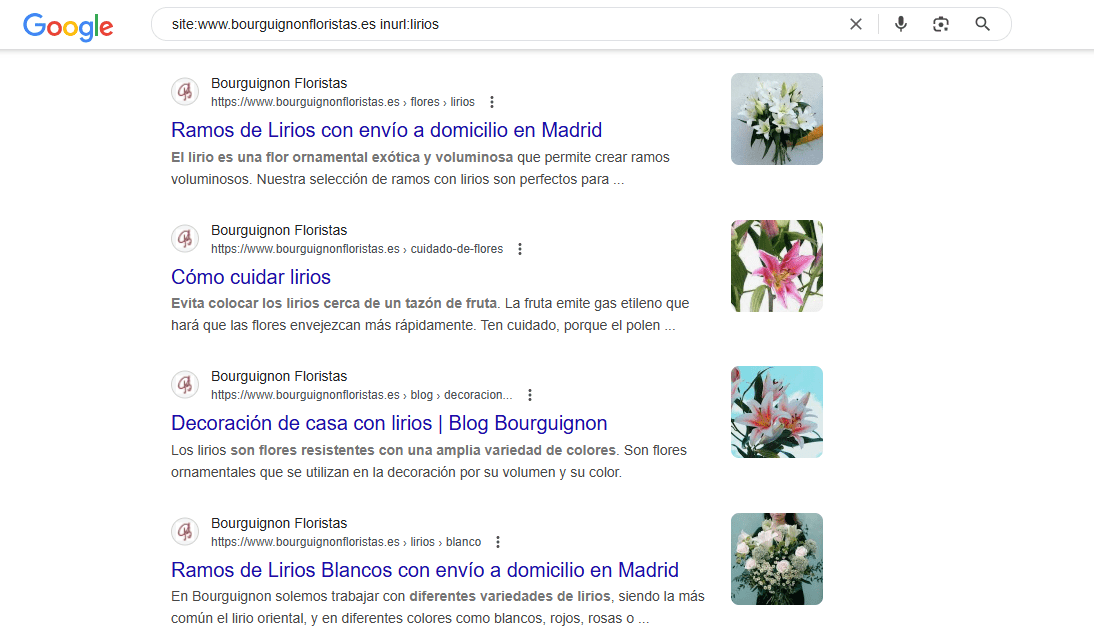Screen dimensions: 1094x640
Task: Click white lilies bouquet thumbnail
Action: tap(777, 119)
